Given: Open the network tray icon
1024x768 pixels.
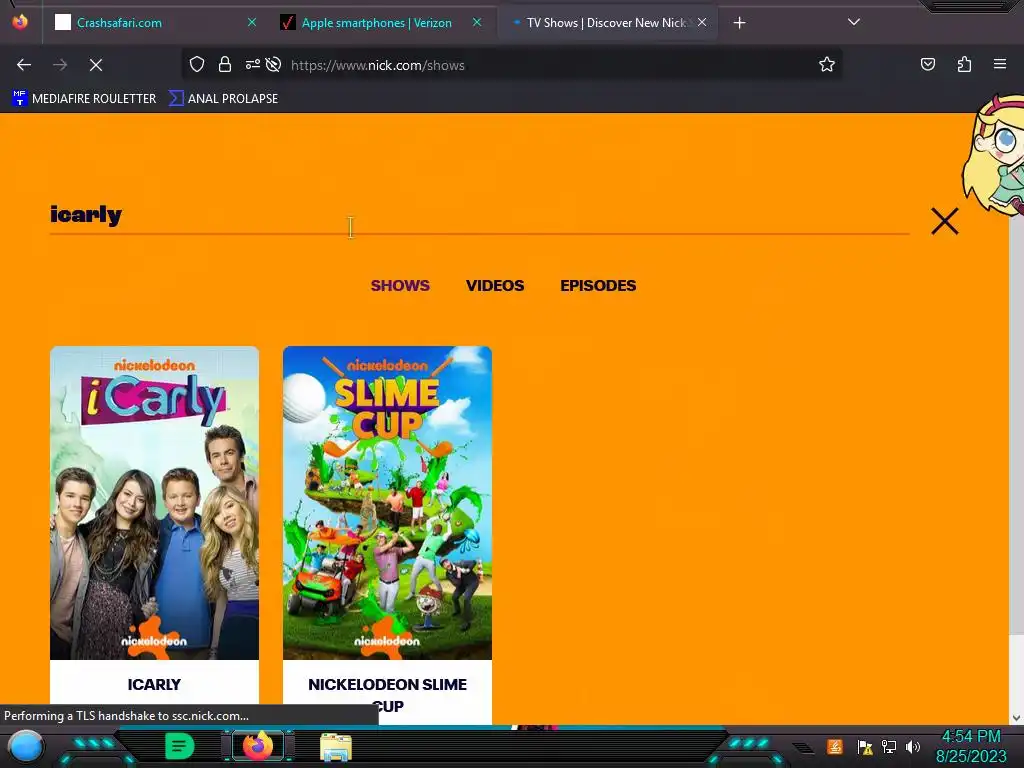Looking at the screenshot, I should pos(889,747).
